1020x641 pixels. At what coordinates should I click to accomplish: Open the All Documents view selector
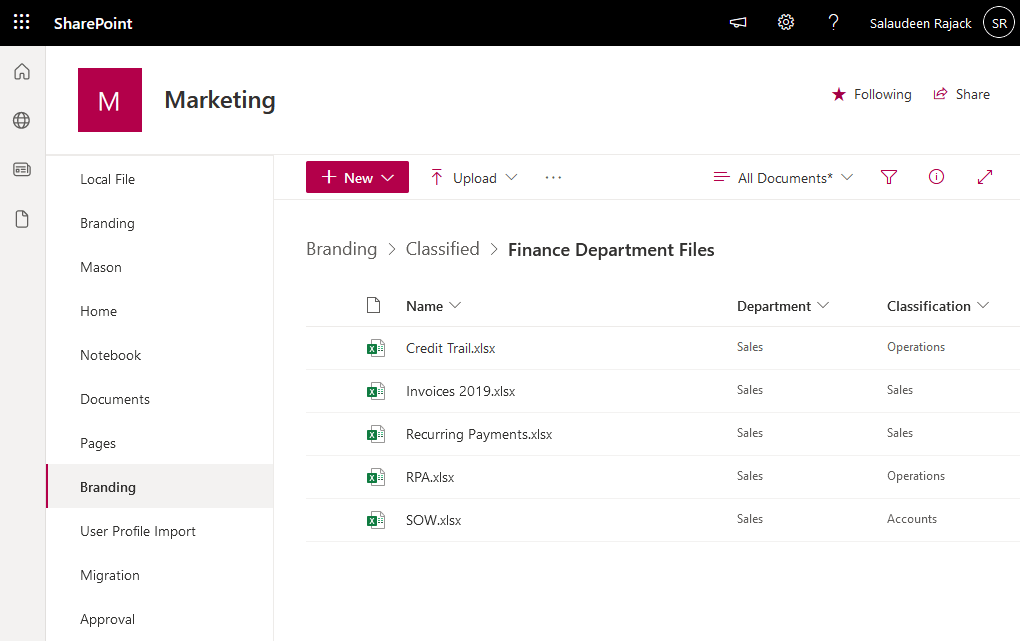tap(783, 177)
